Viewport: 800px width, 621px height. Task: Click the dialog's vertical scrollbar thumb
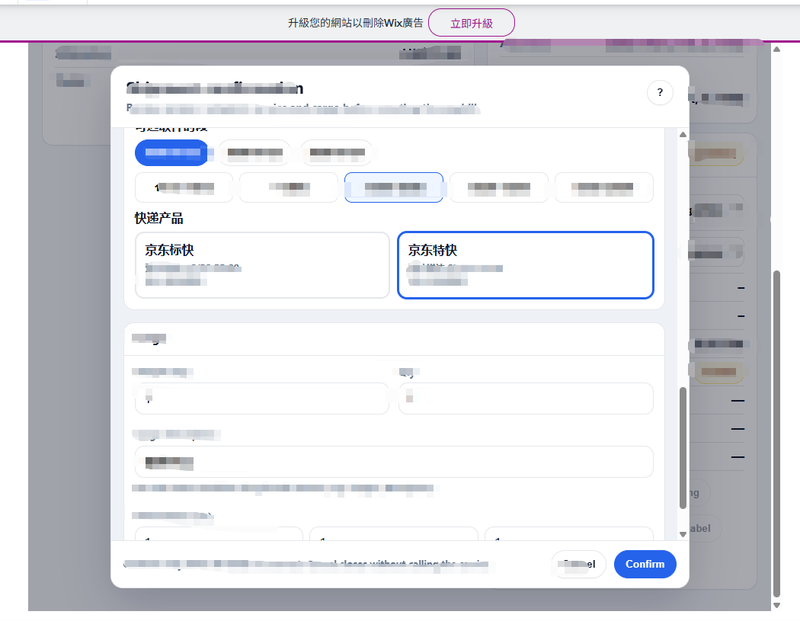(x=683, y=448)
